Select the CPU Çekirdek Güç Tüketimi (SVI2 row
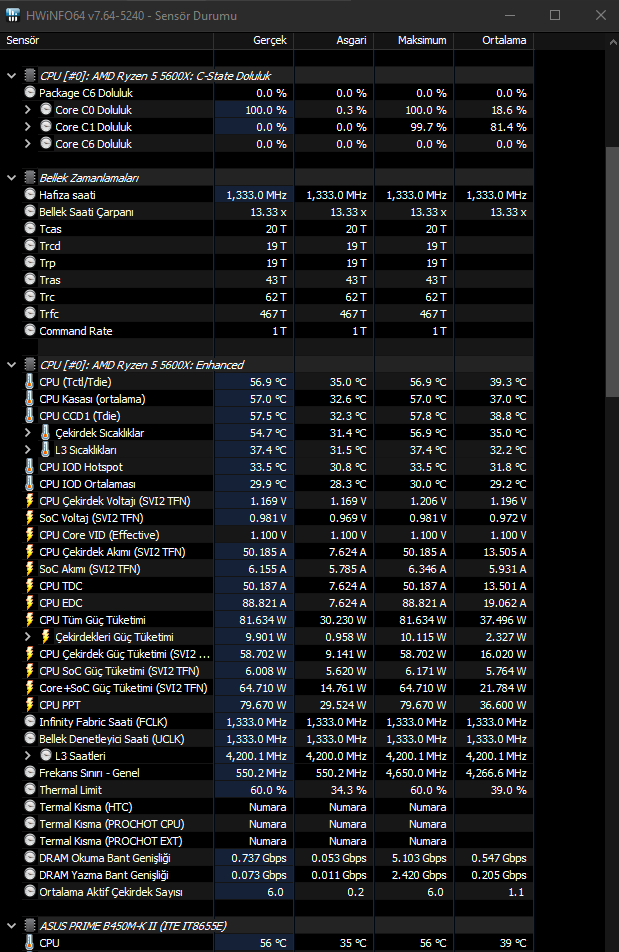 pyautogui.click(x=267, y=653)
